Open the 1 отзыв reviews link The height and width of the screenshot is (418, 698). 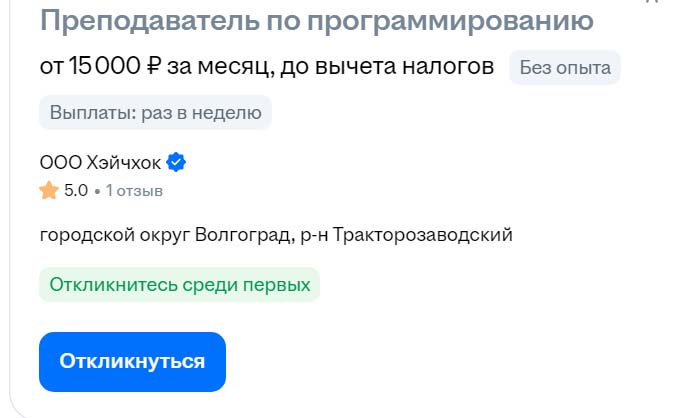(x=134, y=190)
